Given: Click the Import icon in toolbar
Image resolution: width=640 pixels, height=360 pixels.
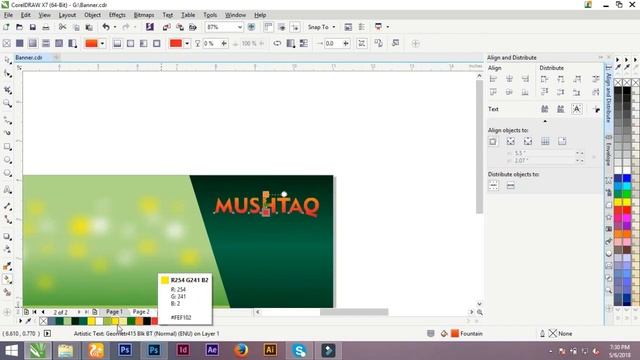Looking at the screenshot, I should click(x=167, y=27).
